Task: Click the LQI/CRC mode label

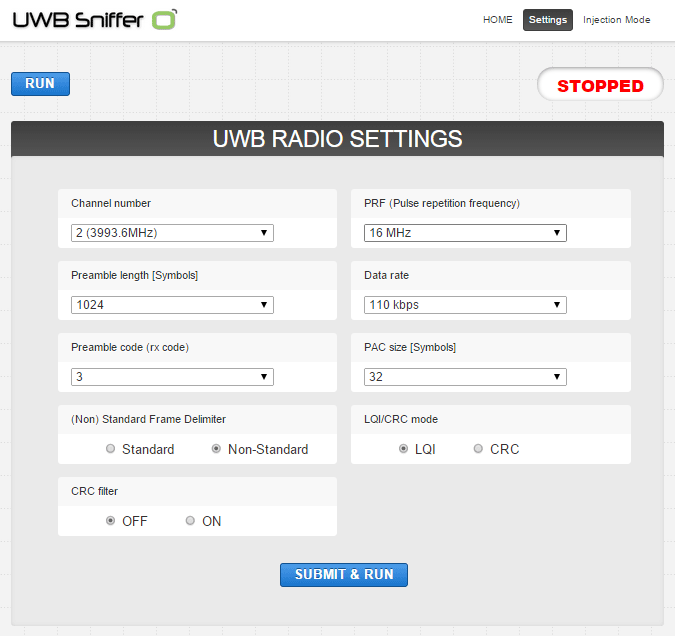Action: click(x=401, y=419)
